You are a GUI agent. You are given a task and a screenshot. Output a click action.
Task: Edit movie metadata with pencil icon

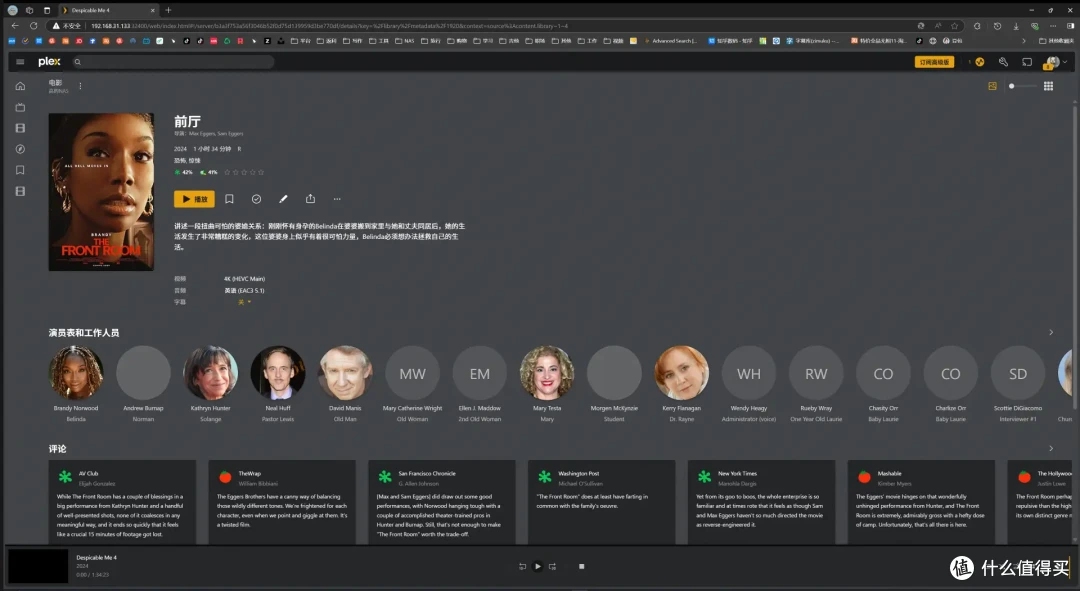point(283,199)
